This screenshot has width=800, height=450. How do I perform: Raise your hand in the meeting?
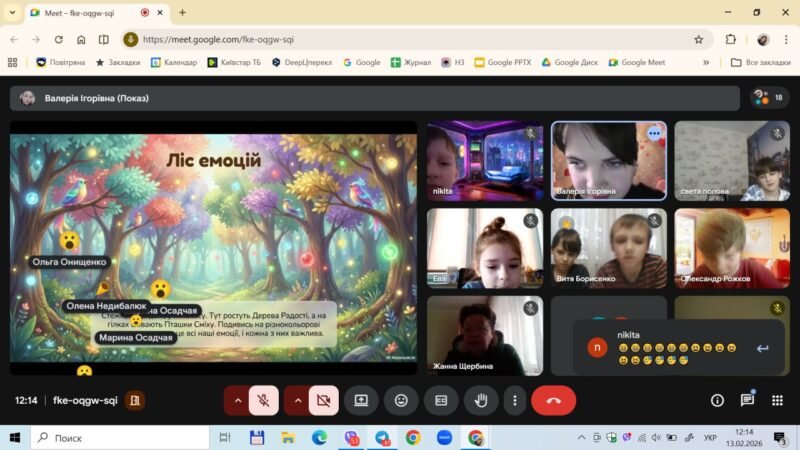click(480, 400)
